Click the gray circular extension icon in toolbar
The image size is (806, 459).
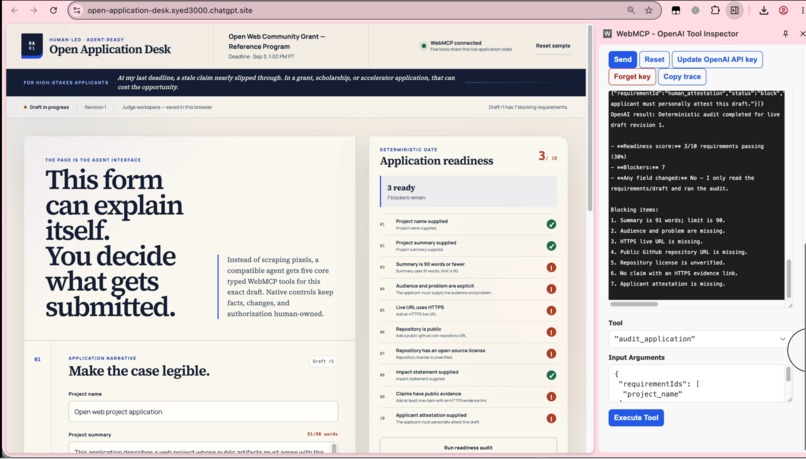coord(695,10)
